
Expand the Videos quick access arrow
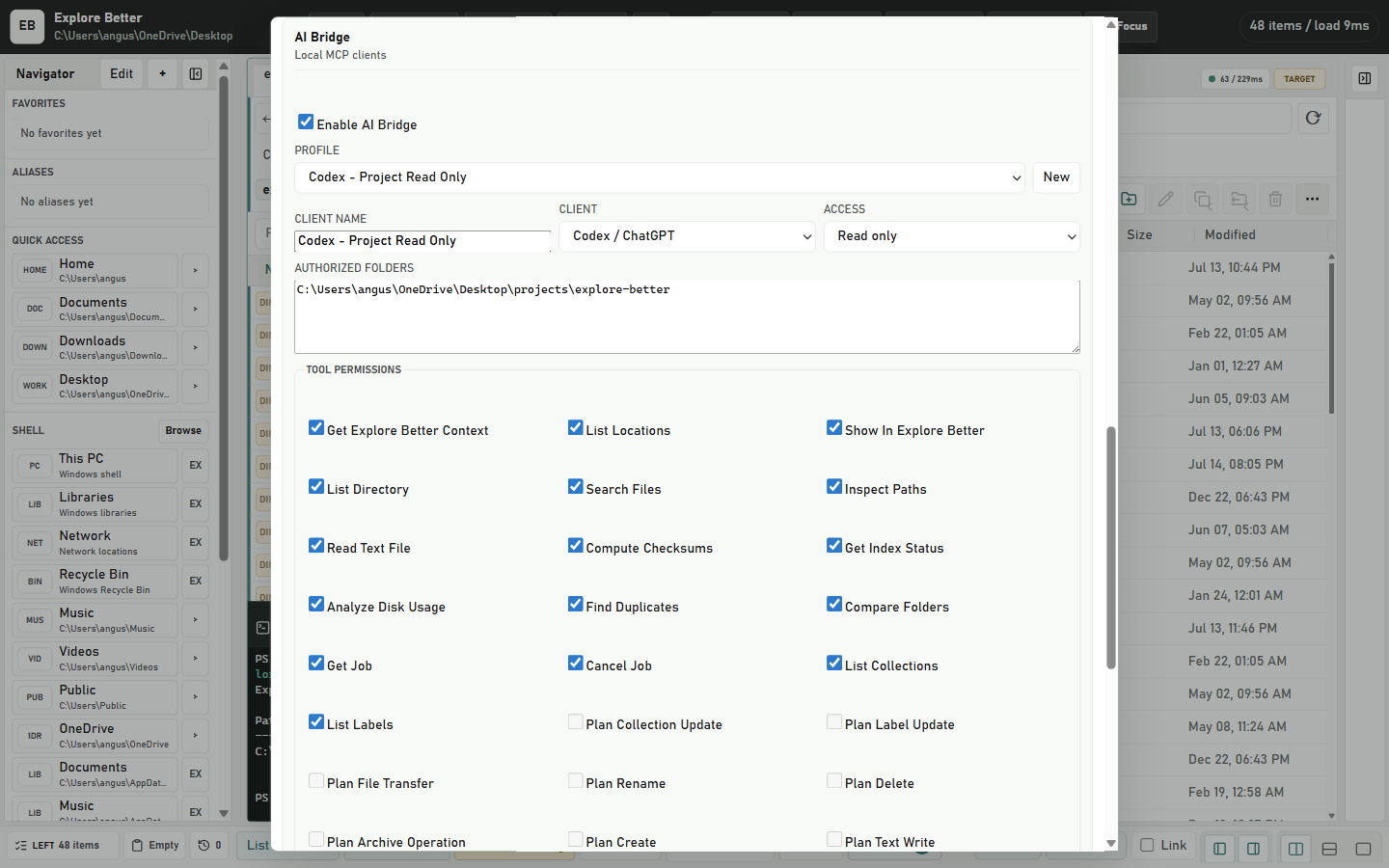tap(195, 659)
